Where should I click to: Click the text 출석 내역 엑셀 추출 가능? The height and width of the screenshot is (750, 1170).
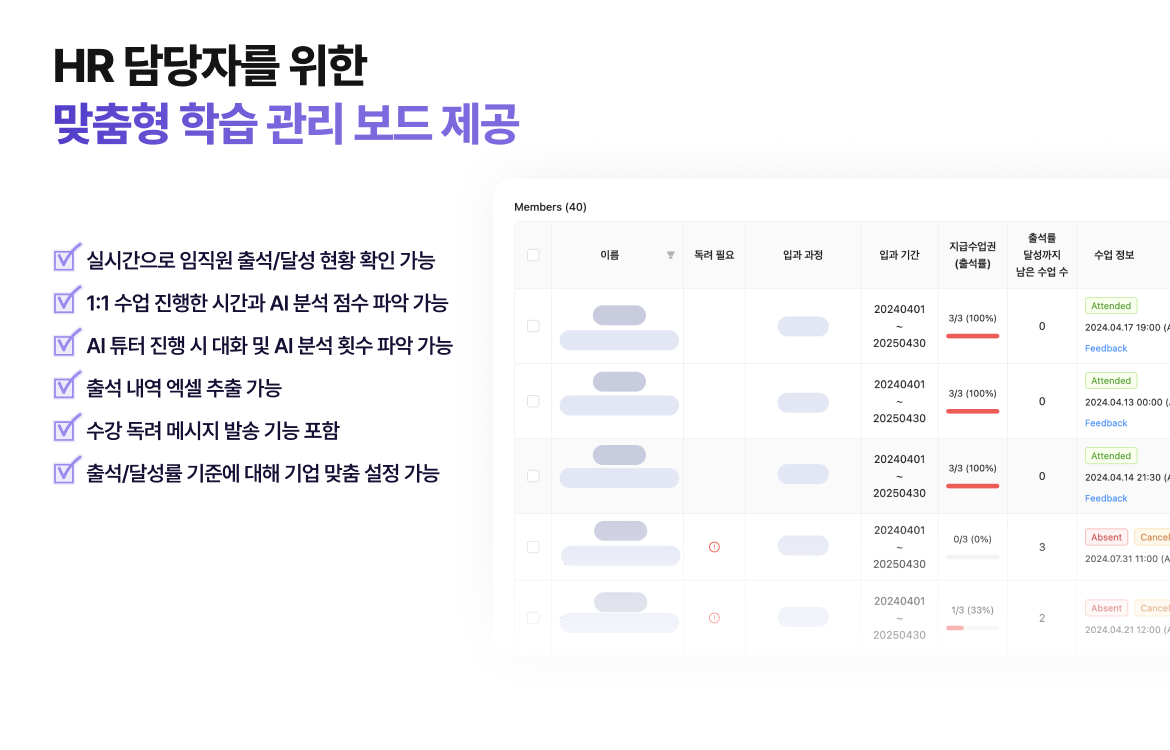(184, 388)
